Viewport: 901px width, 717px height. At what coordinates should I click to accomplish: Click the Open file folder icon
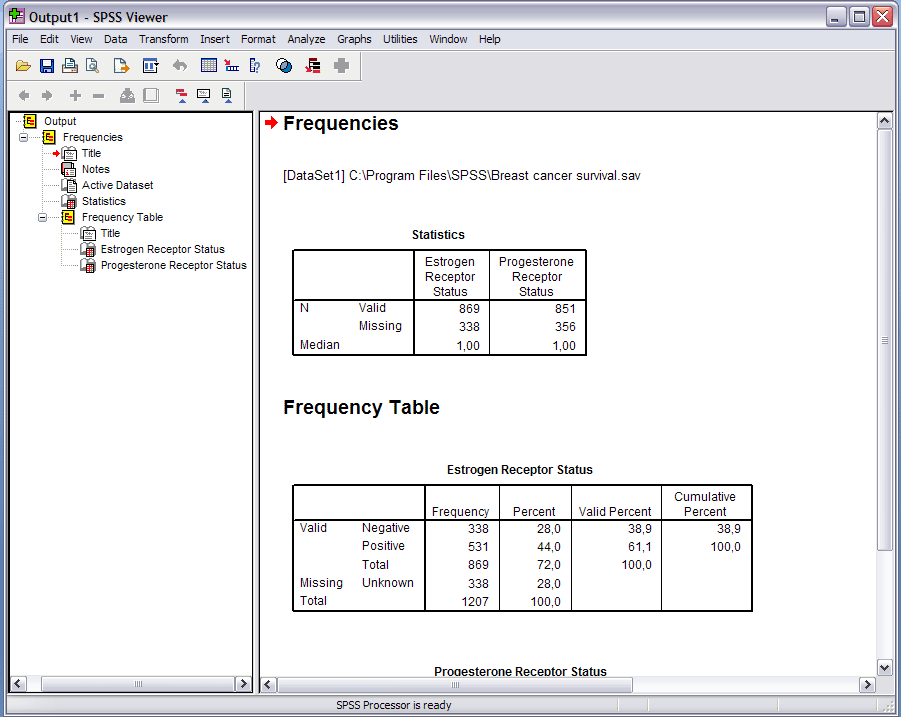(x=23, y=66)
